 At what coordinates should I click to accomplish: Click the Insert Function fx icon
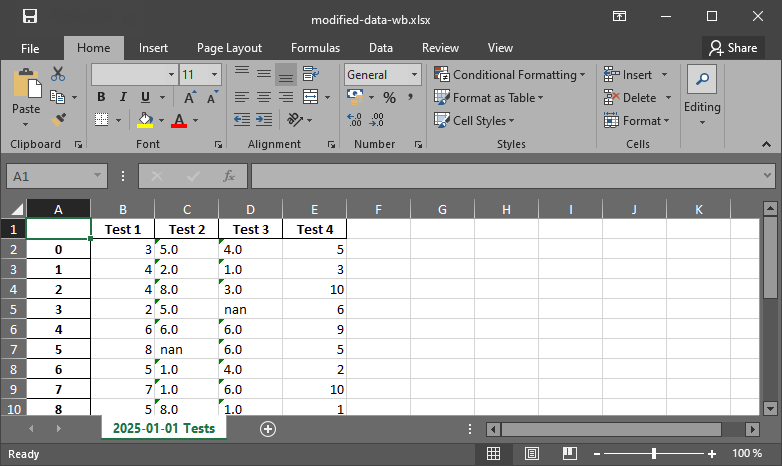coord(229,176)
